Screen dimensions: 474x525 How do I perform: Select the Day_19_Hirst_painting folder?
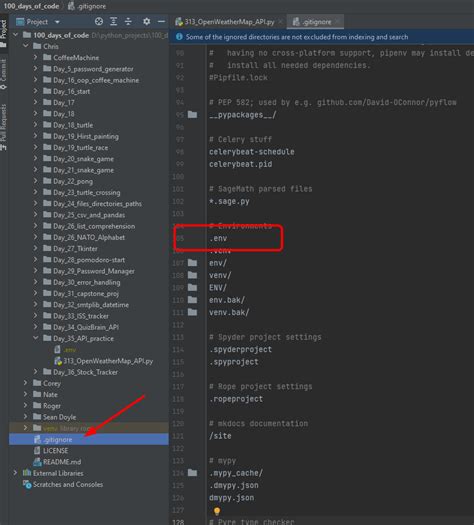point(81,136)
